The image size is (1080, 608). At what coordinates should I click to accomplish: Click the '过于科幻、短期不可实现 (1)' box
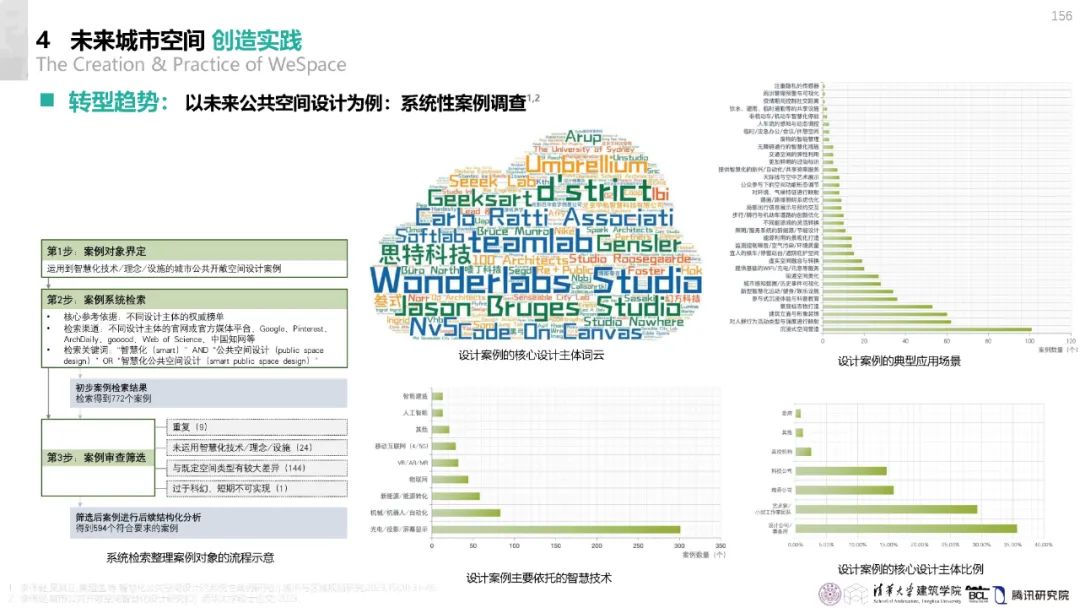tap(257, 488)
